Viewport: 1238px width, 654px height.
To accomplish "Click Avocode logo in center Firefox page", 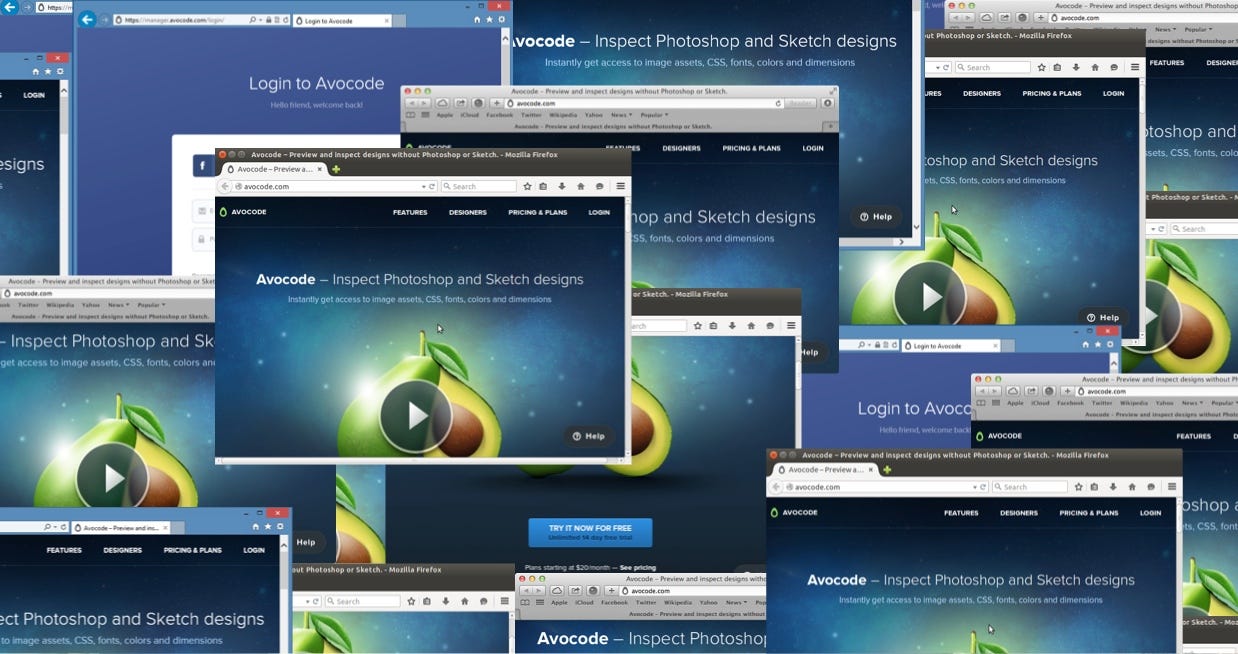I will pos(243,212).
